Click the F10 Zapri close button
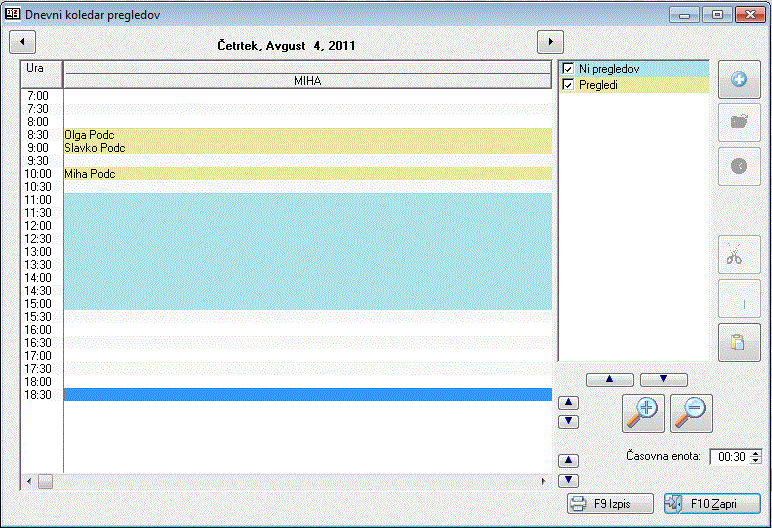The height and width of the screenshot is (528, 772). pyautogui.click(x=711, y=503)
